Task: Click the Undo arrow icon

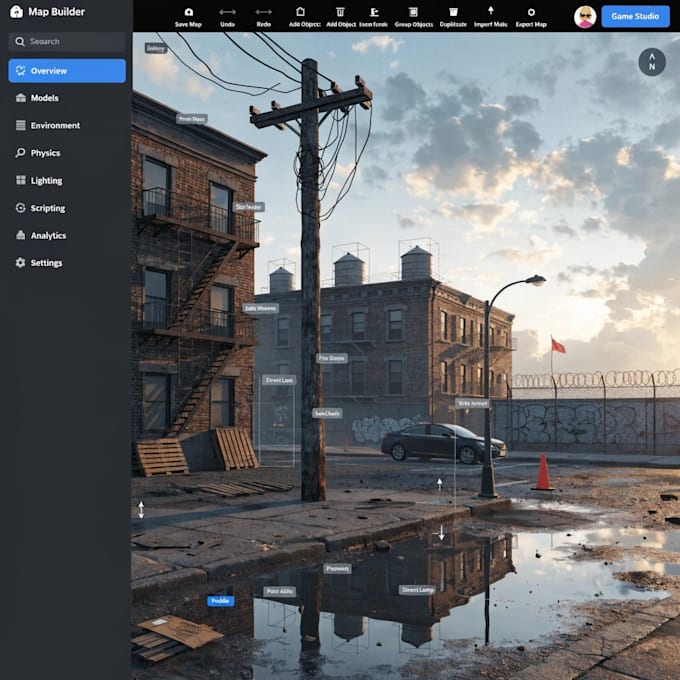Action: 227,12
